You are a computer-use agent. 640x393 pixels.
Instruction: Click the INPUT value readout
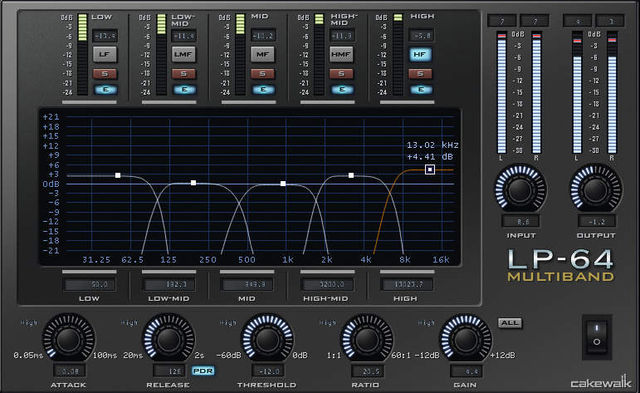coord(521,222)
